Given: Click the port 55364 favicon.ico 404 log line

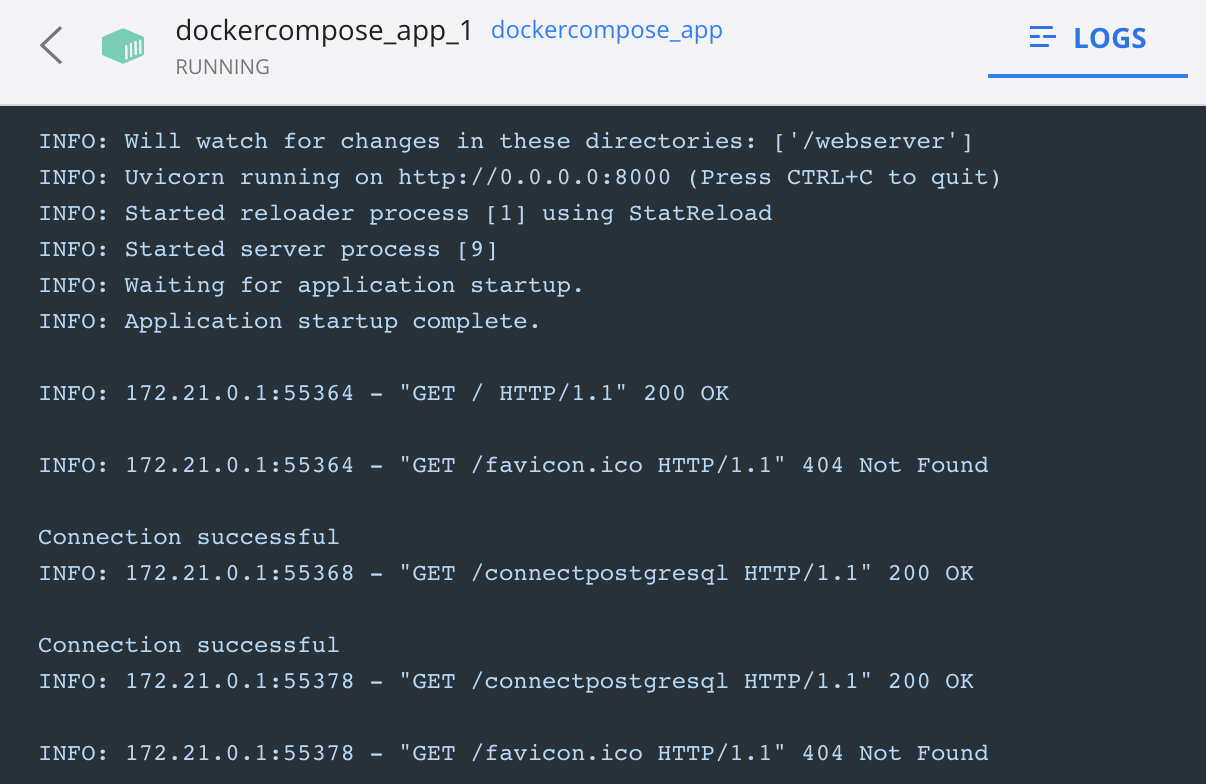Looking at the screenshot, I should click(x=513, y=465).
